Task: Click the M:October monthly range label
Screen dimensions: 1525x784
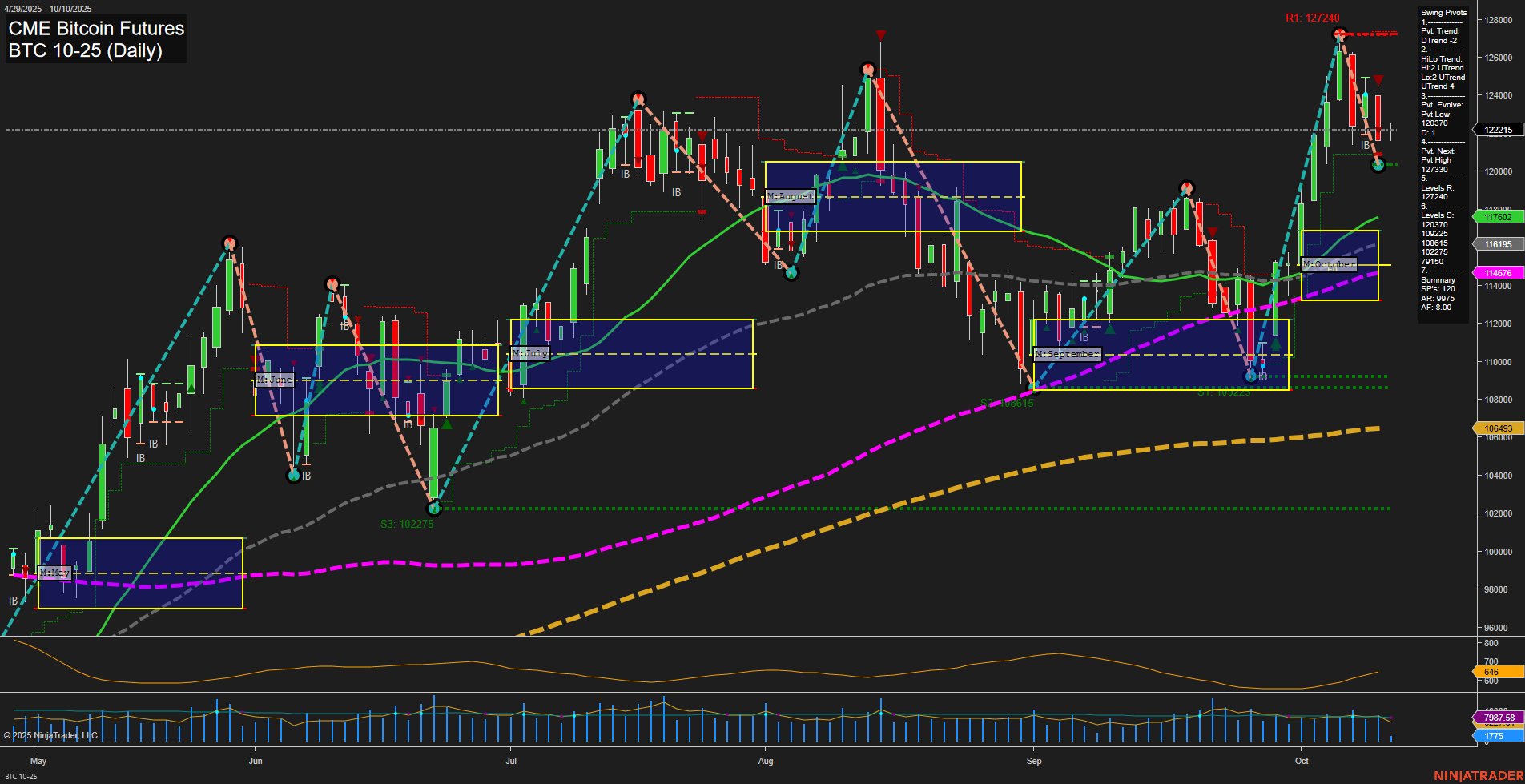Action: click(x=1329, y=264)
